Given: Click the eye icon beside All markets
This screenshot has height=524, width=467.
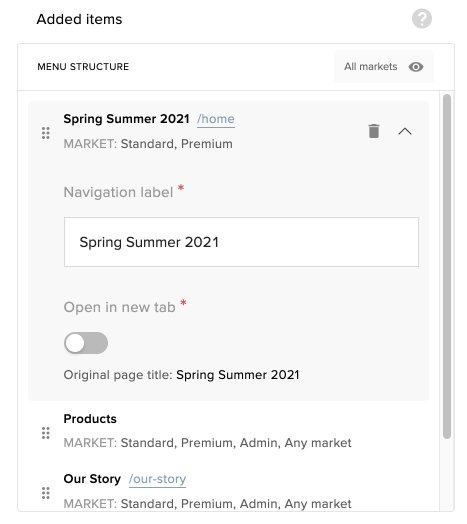Looking at the screenshot, I should (416, 67).
